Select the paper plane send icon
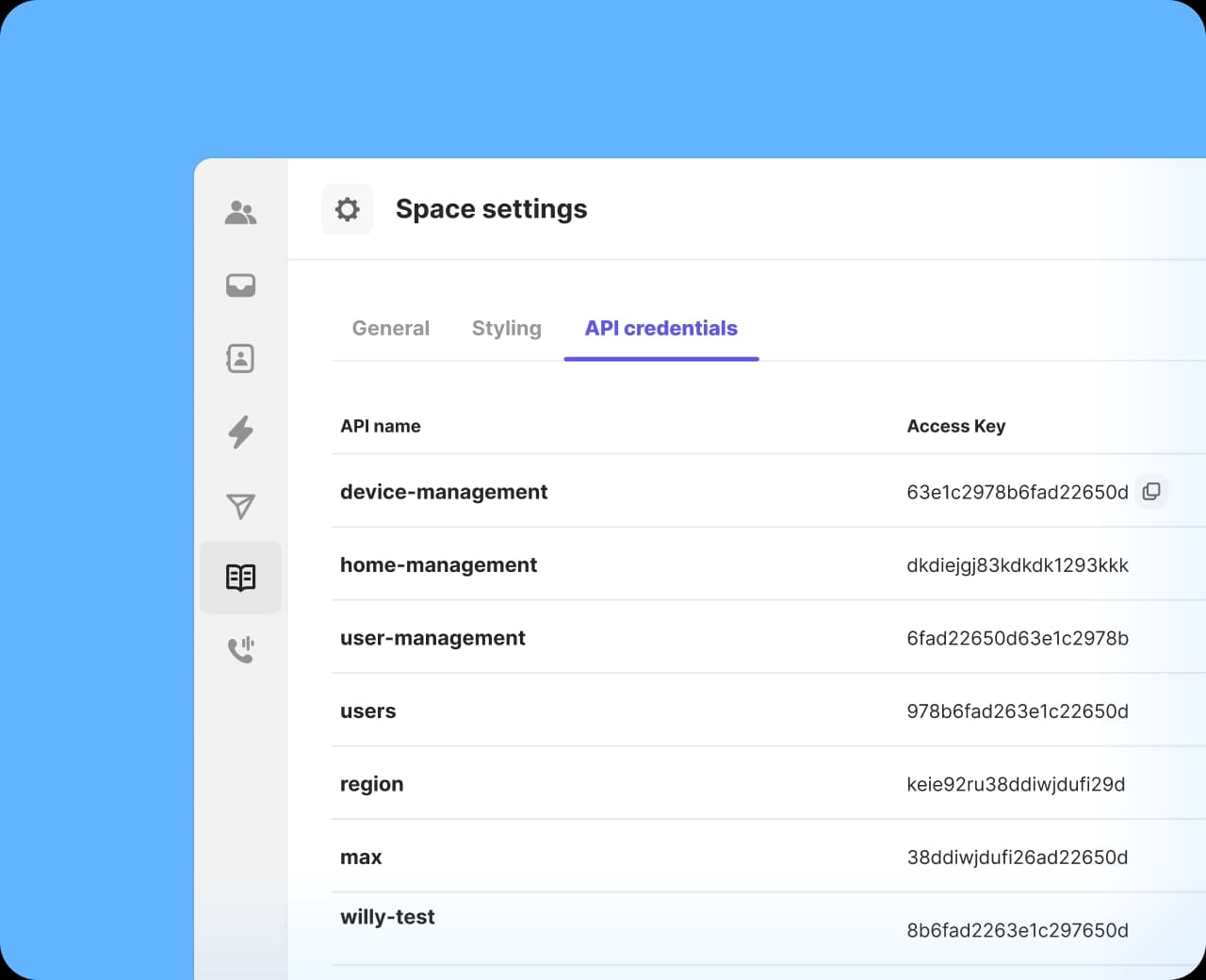 pos(240,506)
